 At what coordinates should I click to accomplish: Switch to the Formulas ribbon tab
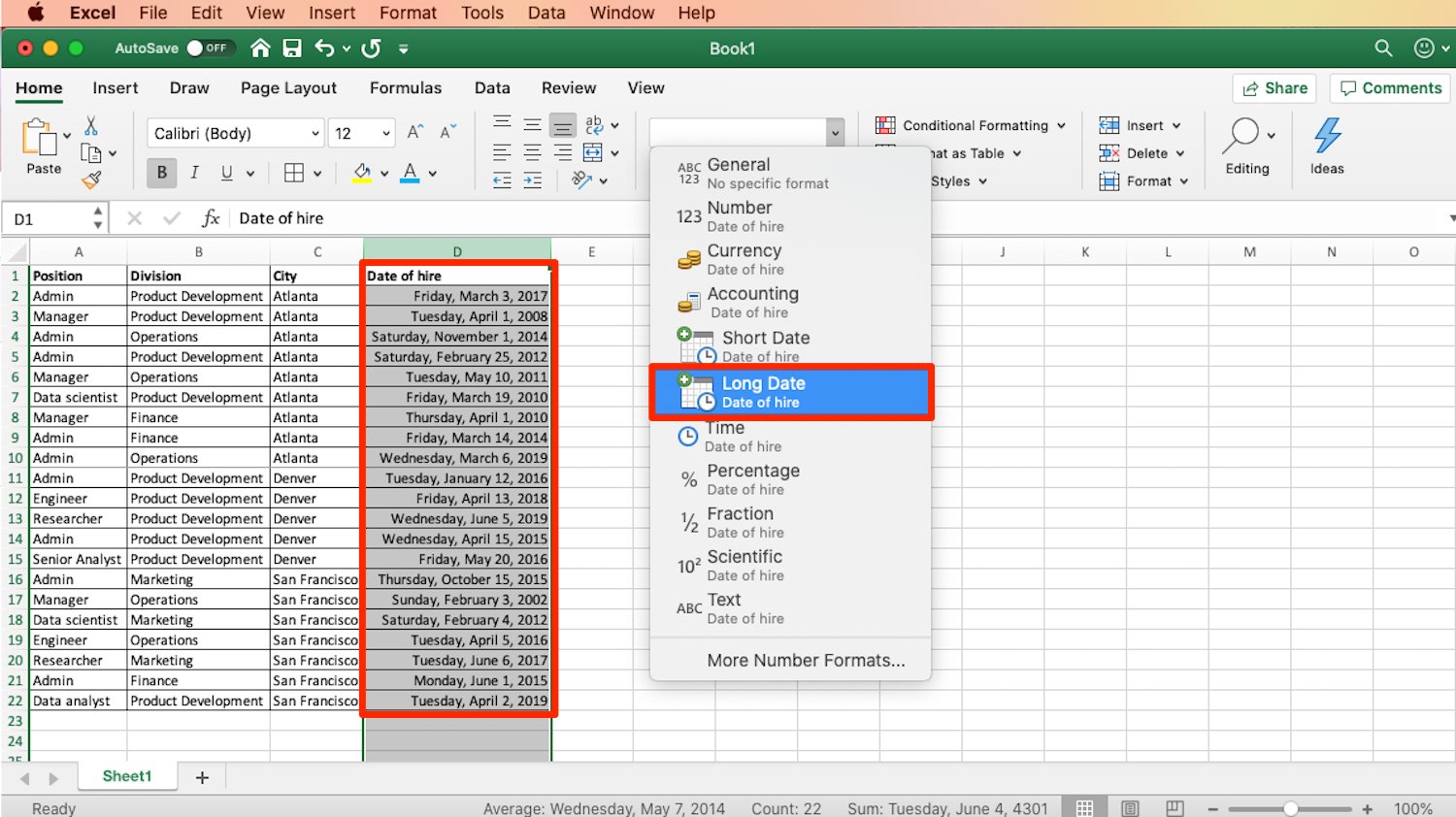(406, 88)
